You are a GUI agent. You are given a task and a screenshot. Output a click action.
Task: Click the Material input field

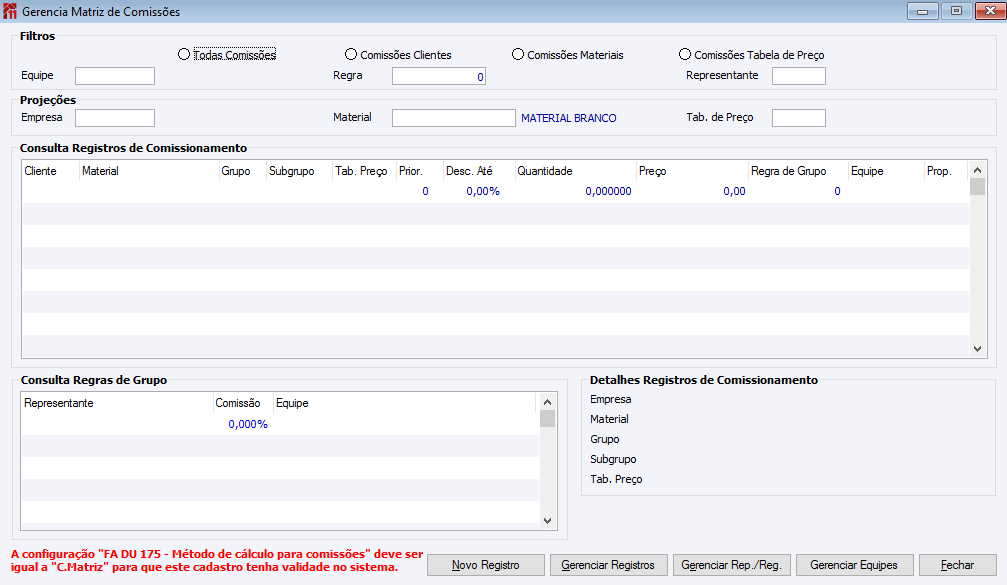click(453, 118)
